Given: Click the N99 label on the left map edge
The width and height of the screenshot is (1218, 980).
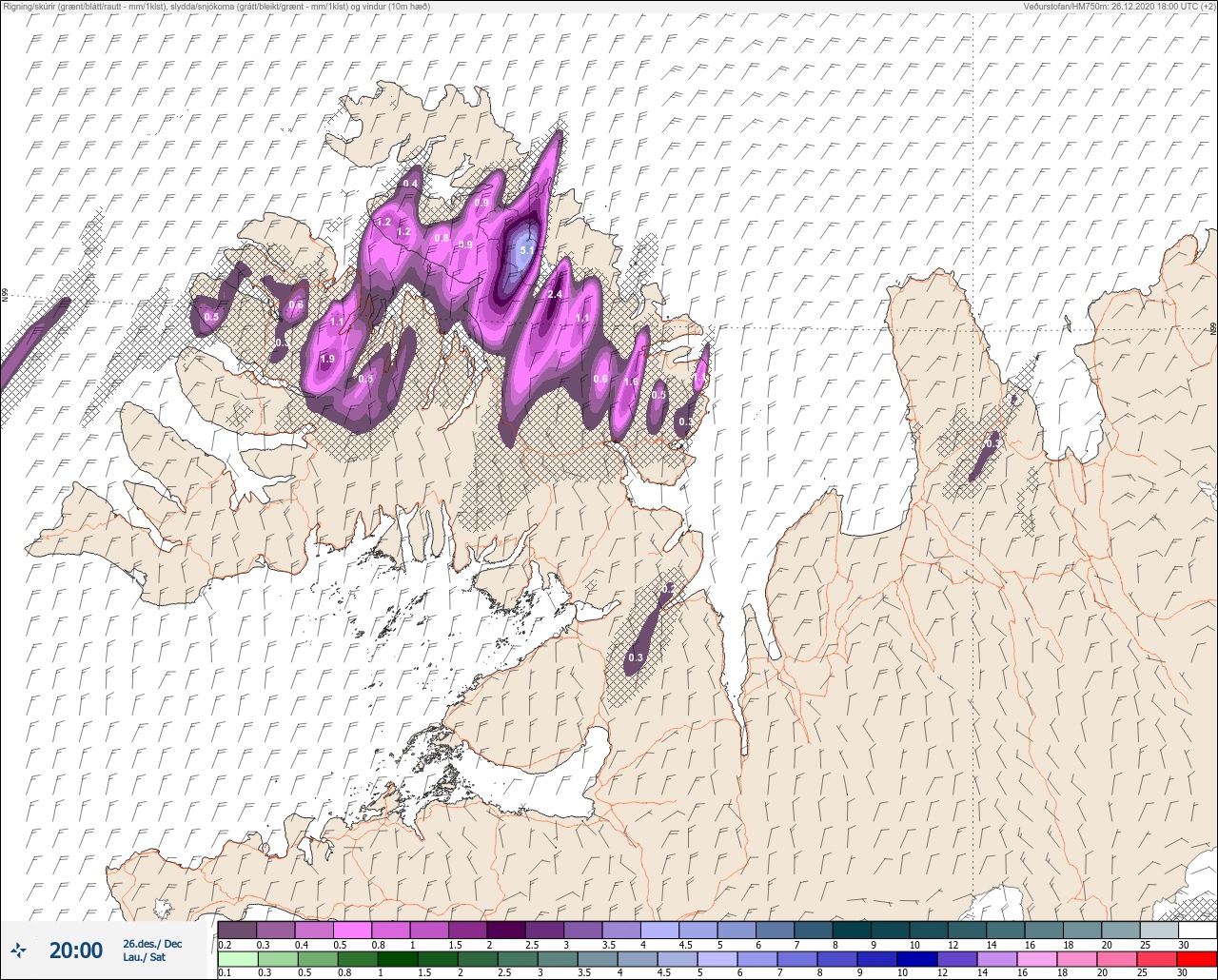Looking at the screenshot, I should pyautogui.click(x=5, y=296).
